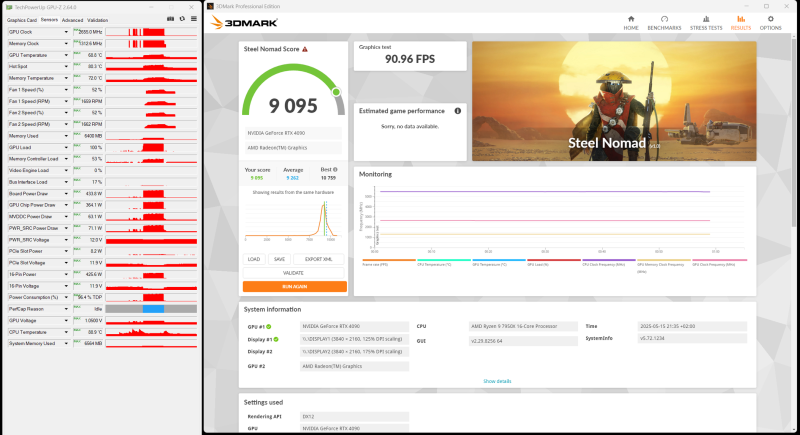Click the GPU-Z title bar app icon
The image size is (800, 435).
(x=9, y=7)
